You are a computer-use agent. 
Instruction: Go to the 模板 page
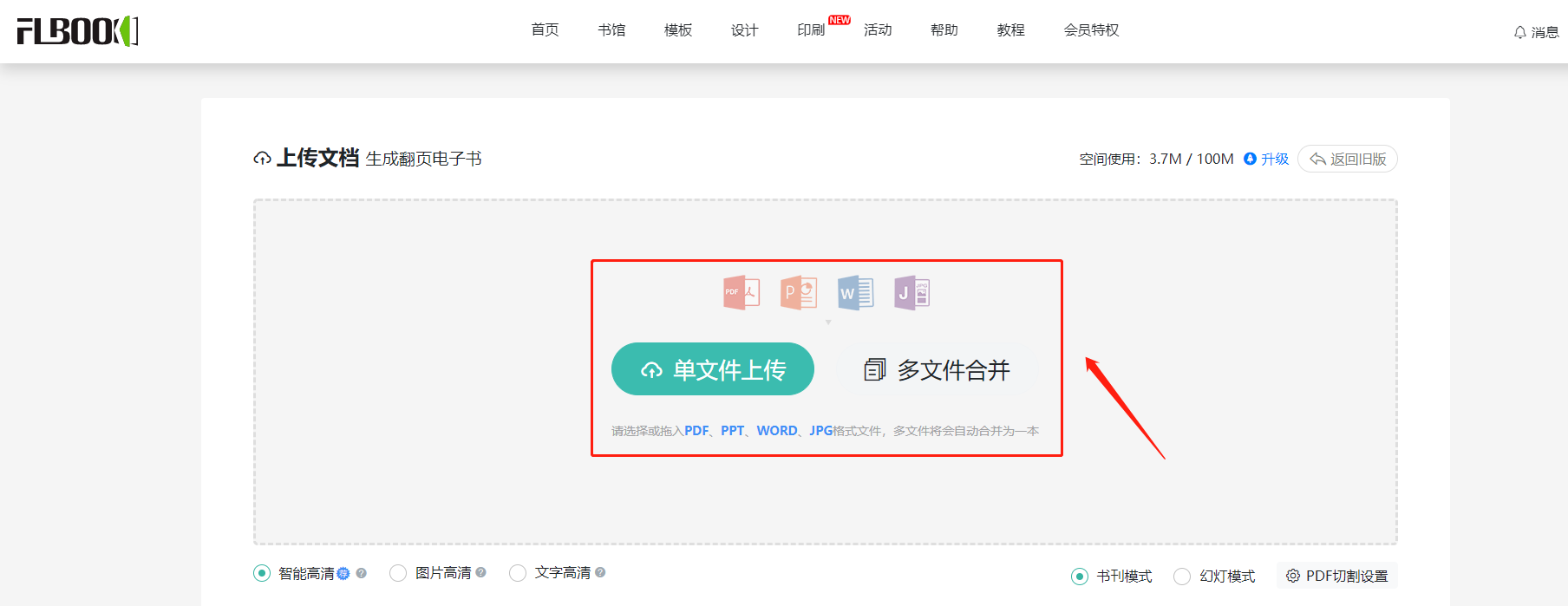(678, 30)
